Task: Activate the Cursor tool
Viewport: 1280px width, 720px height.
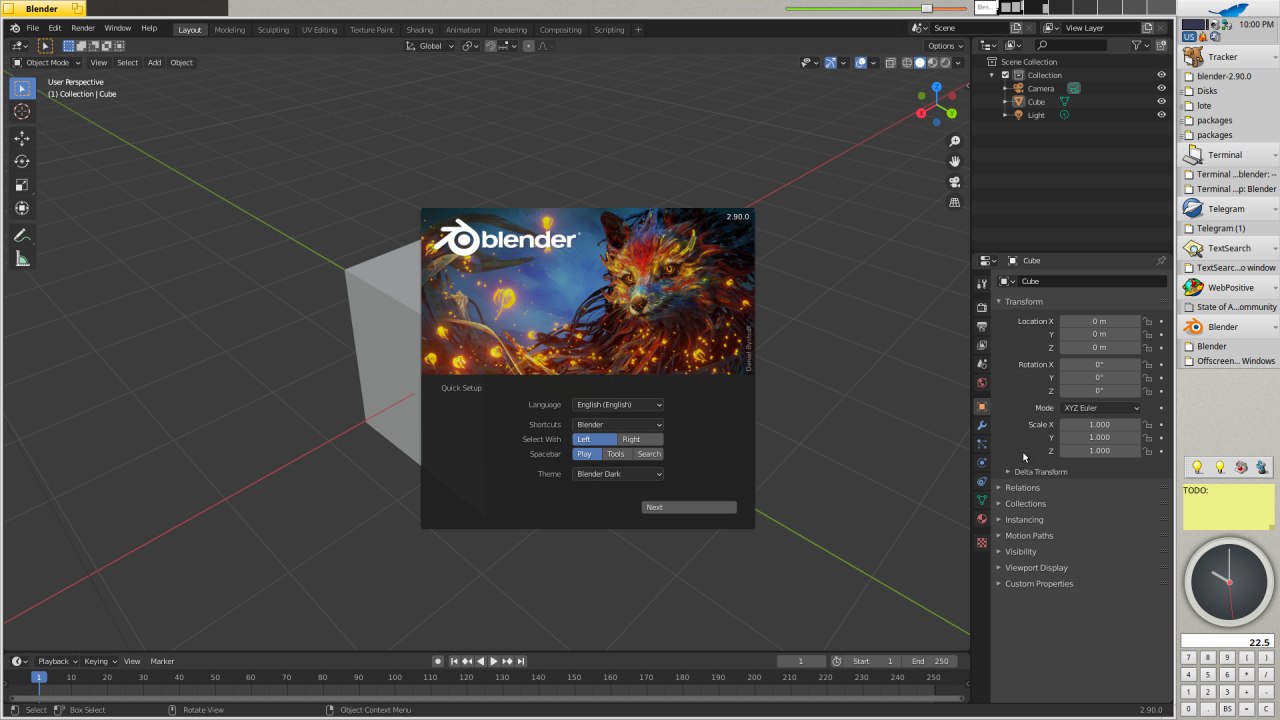Action: point(22,112)
